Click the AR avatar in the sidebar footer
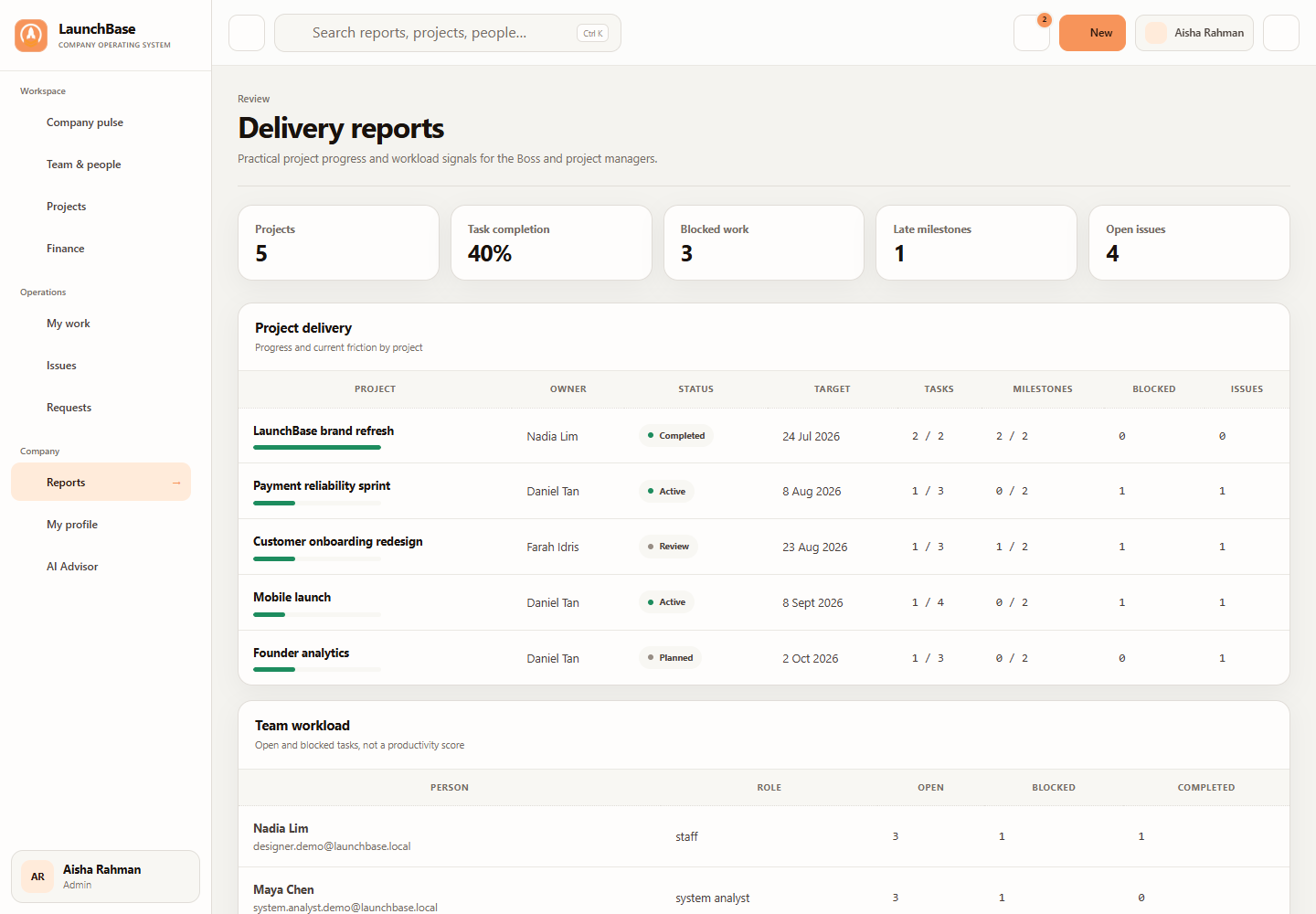Image resolution: width=1316 pixels, height=914 pixels. click(x=37, y=877)
